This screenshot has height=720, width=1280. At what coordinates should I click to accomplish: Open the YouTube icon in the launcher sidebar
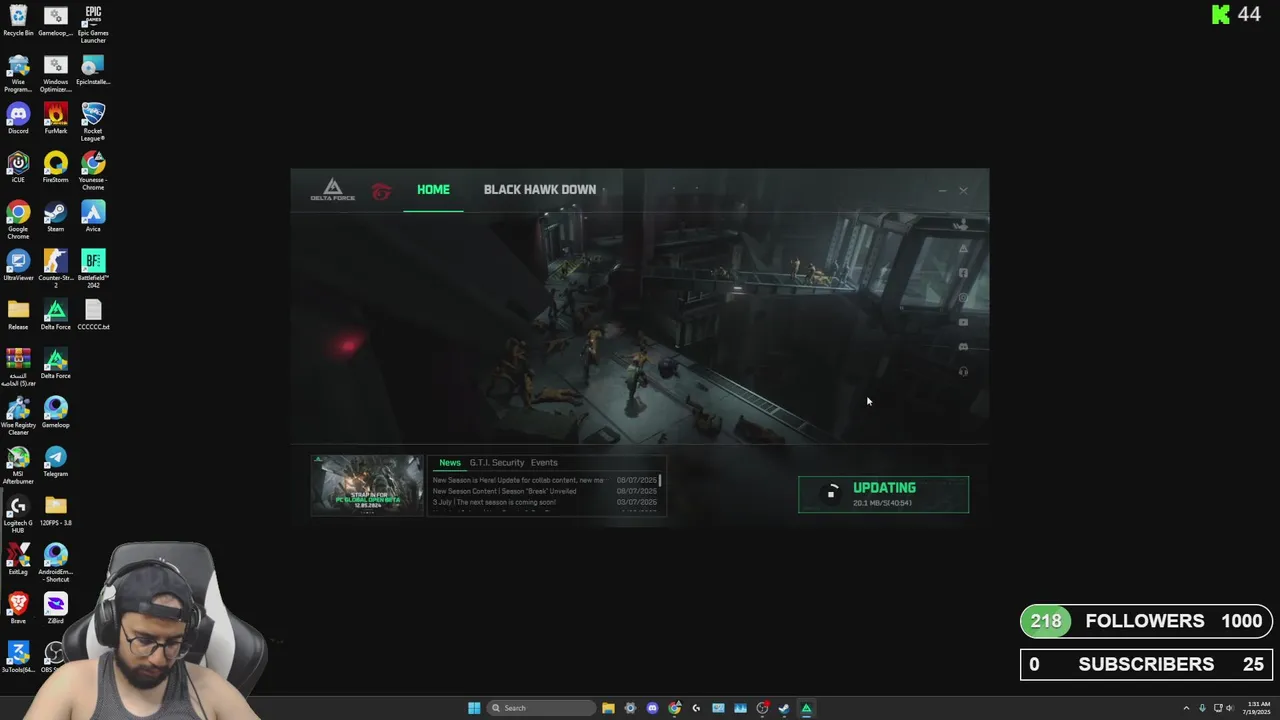963,322
